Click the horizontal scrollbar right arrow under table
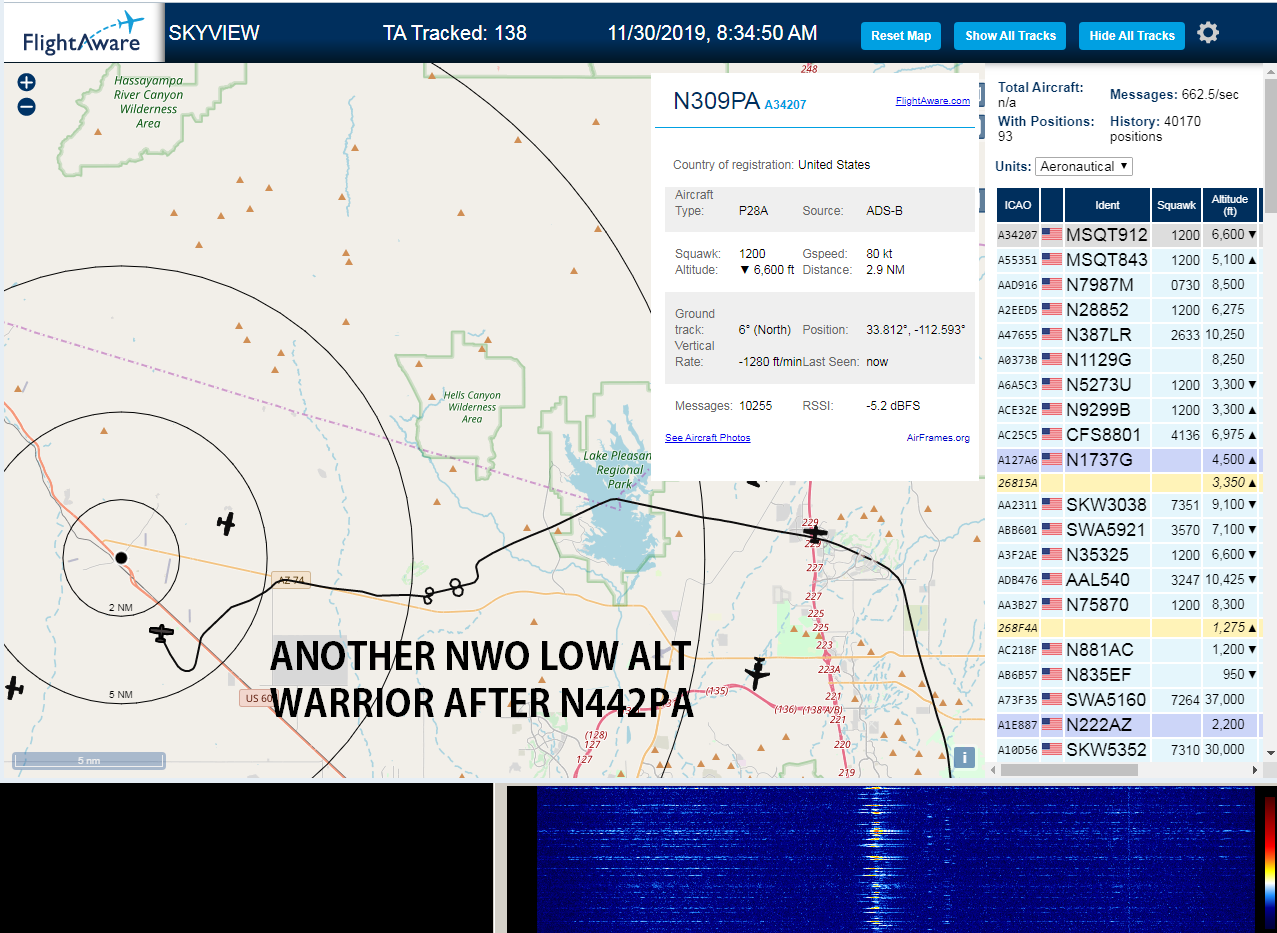 (x=1256, y=770)
